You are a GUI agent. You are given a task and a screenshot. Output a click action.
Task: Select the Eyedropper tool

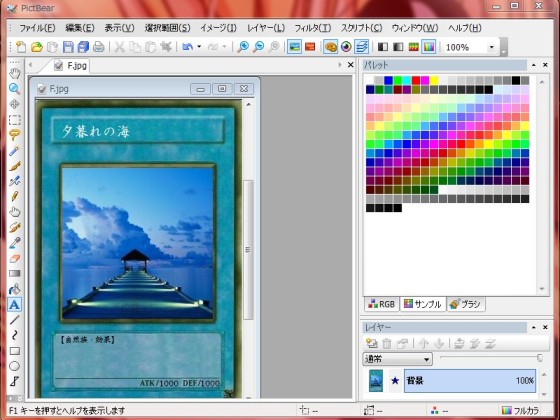pyautogui.click(x=14, y=243)
